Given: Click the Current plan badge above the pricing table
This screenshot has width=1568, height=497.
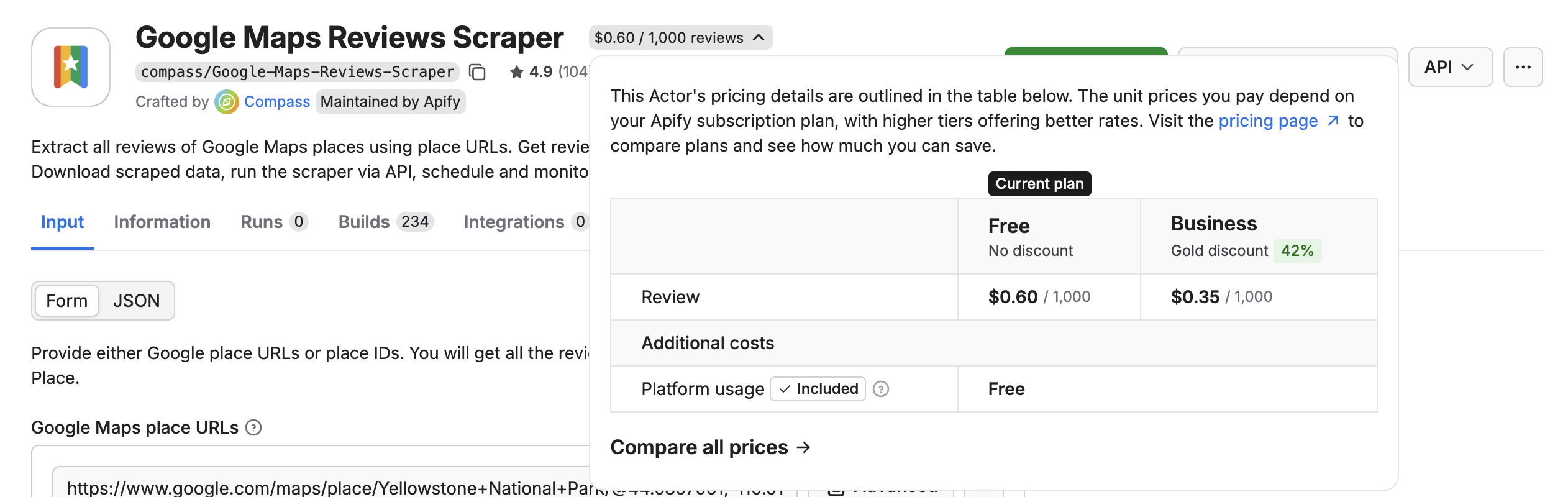Looking at the screenshot, I should click(1039, 183).
